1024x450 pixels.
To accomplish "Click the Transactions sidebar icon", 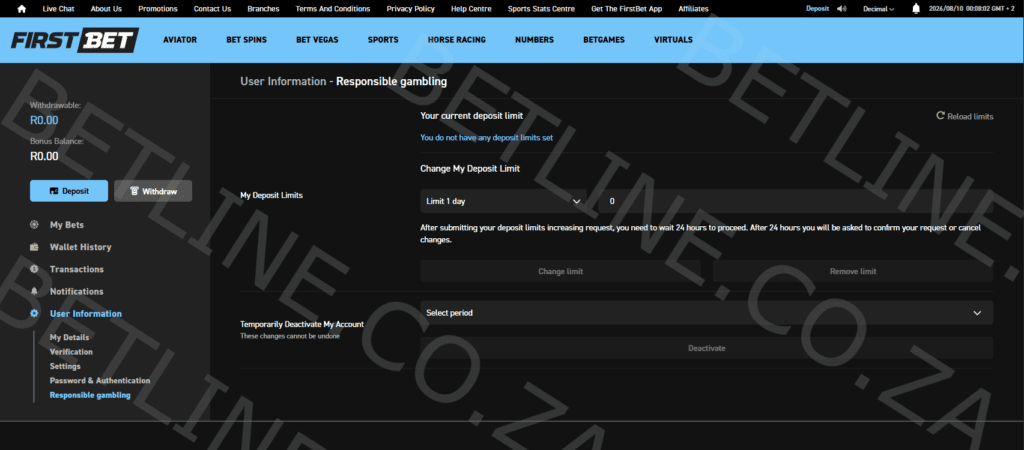I will pyautogui.click(x=34, y=269).
